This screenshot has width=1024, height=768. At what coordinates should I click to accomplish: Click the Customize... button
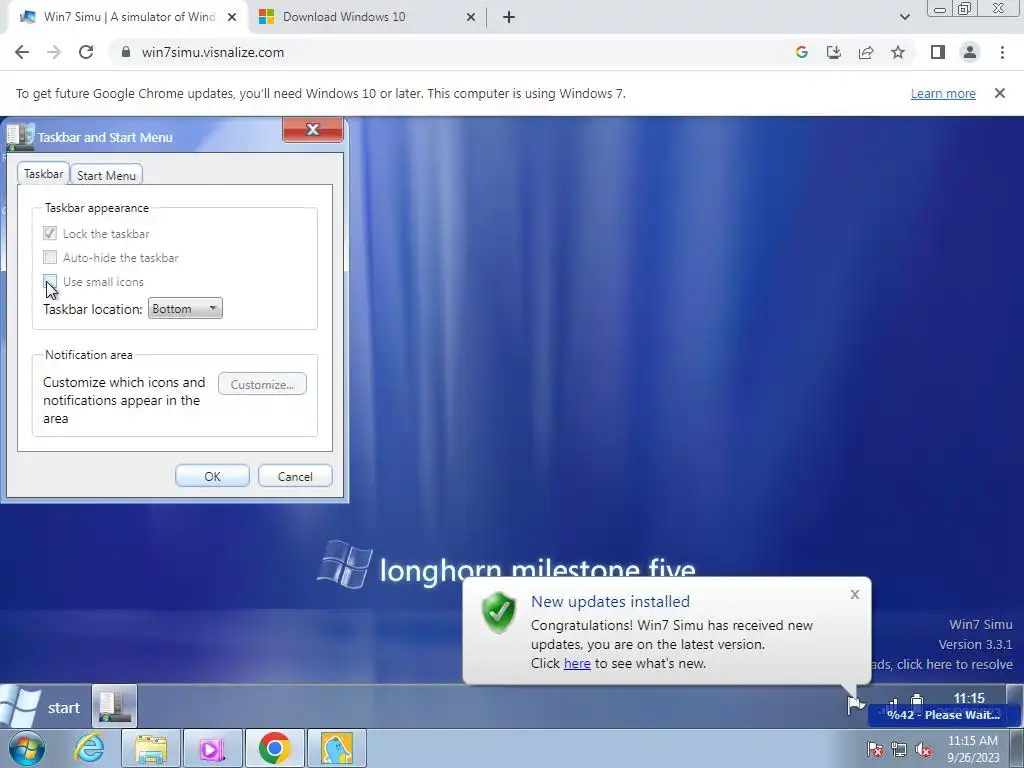click(262, 384)
